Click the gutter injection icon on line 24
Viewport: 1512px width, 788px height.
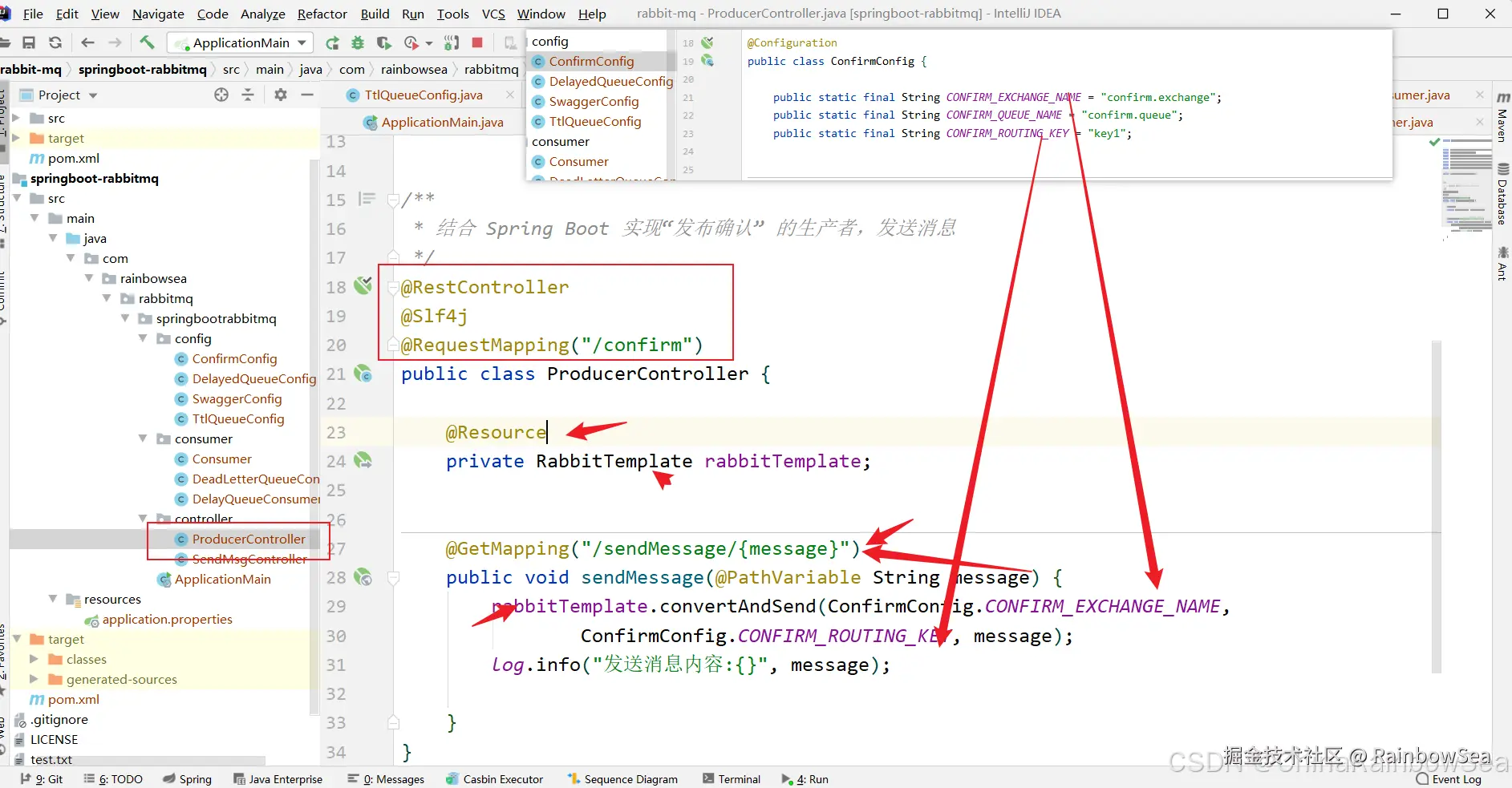(x=363, y=460)
